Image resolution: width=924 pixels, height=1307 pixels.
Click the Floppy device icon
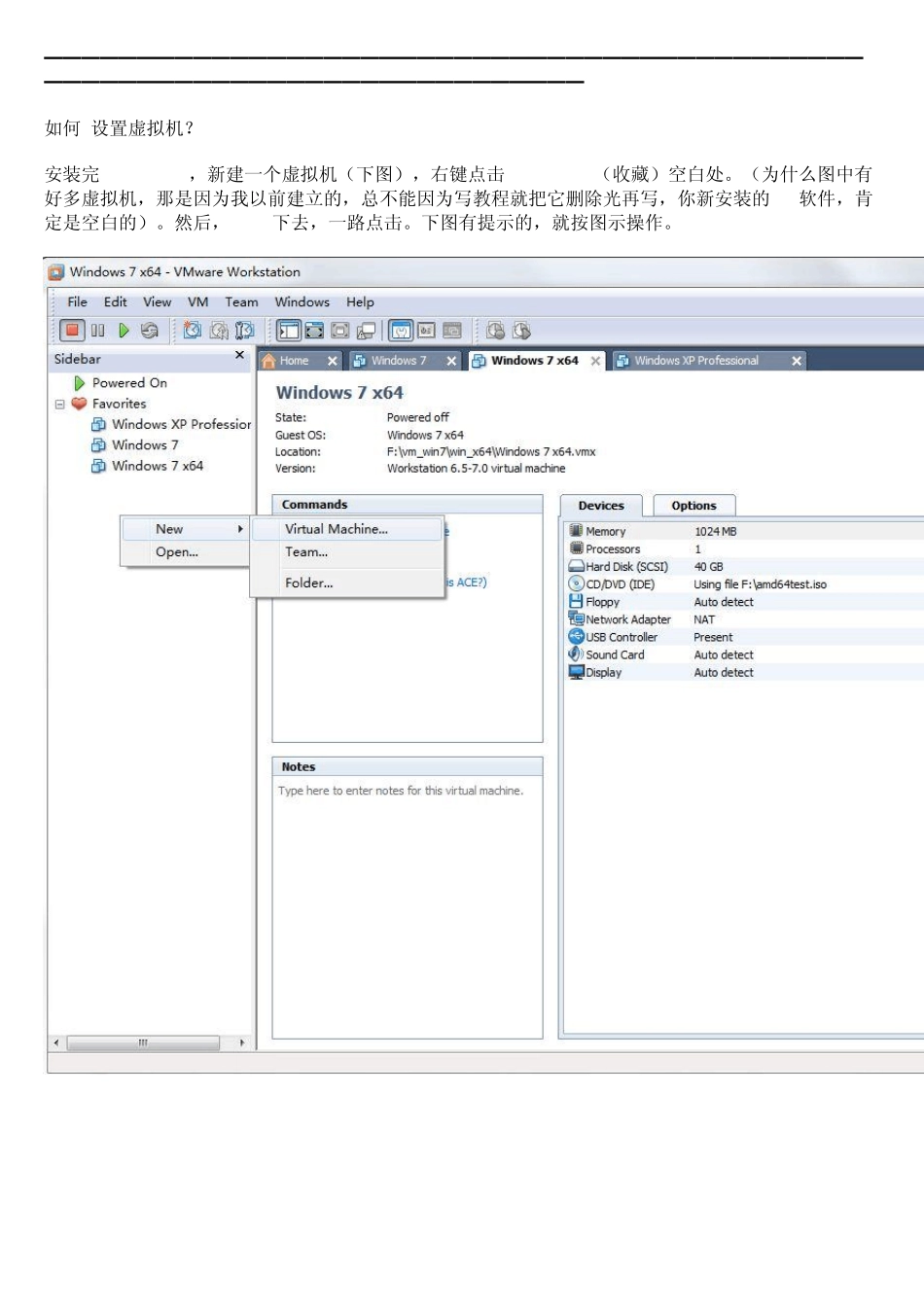pos(576,601)
